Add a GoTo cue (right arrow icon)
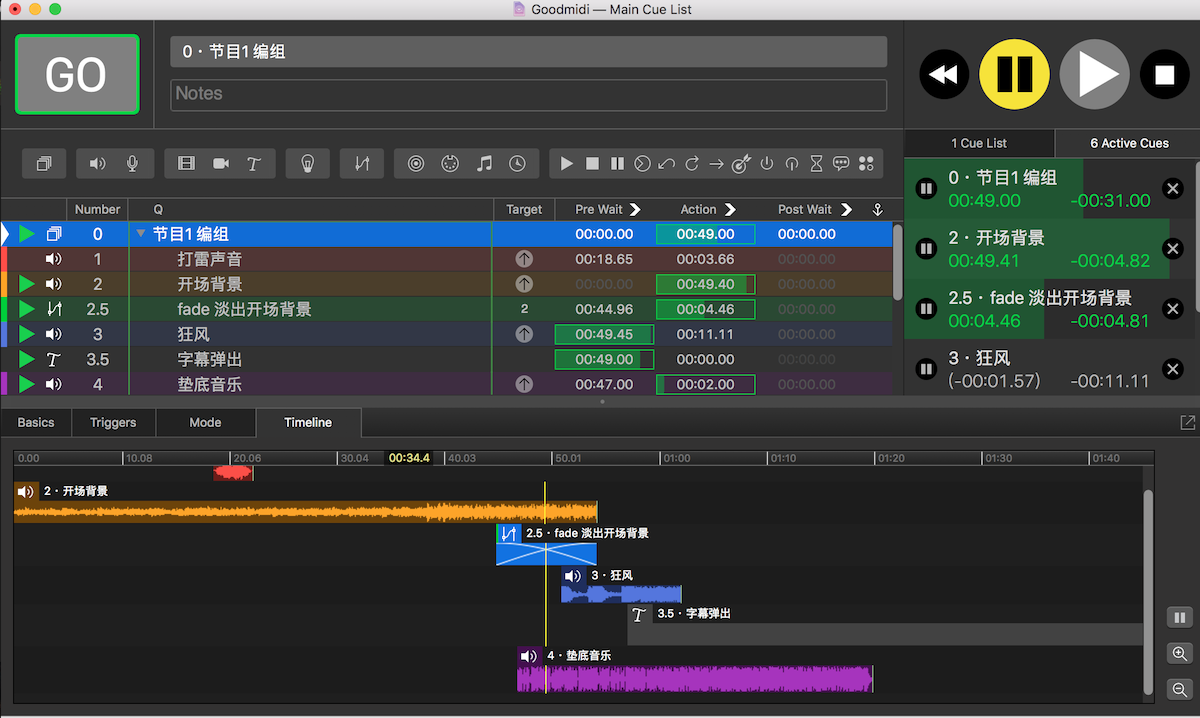 coord(717,163)
